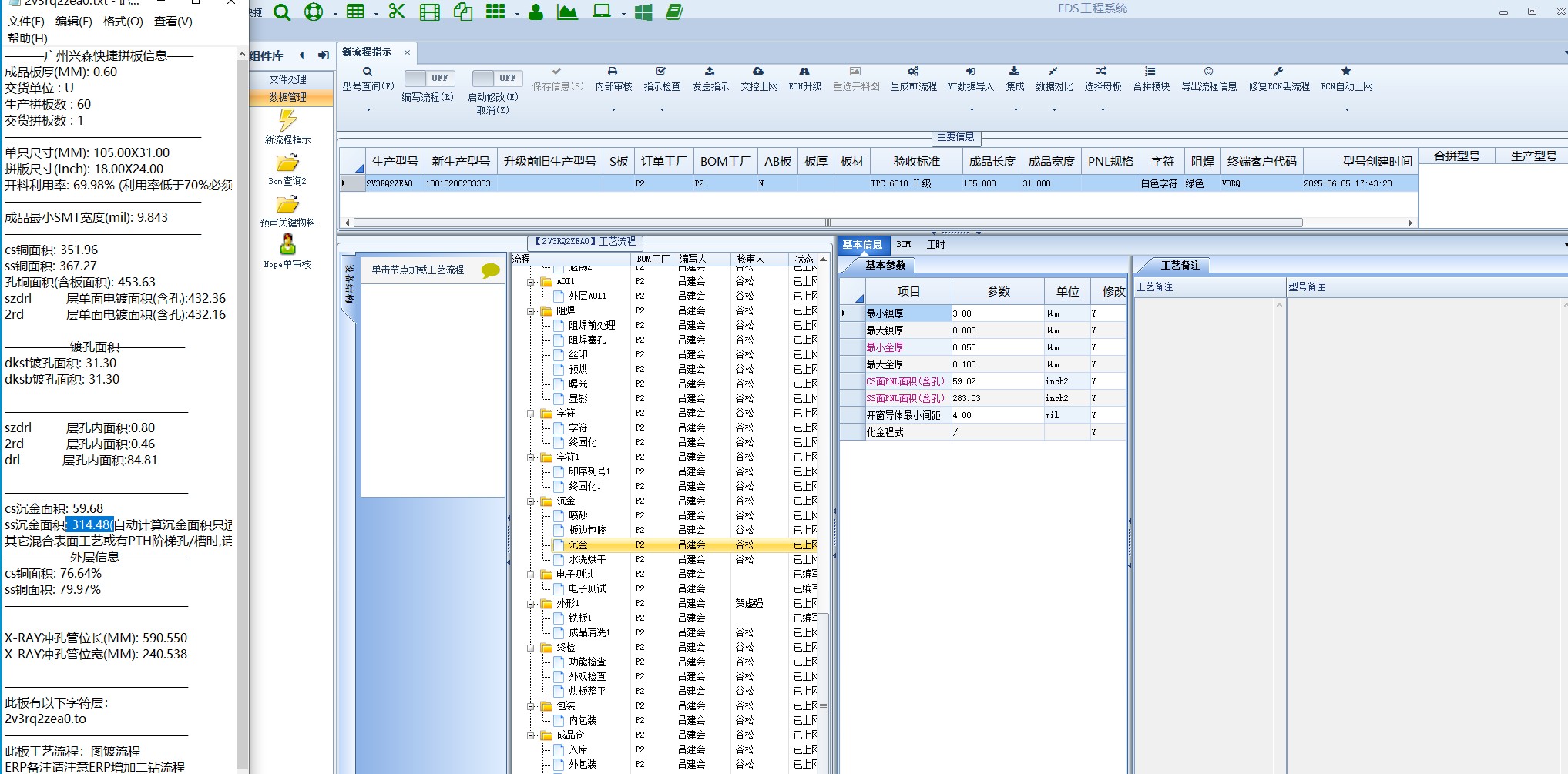
Task: Select 数据管理 in component library
Action: pyautogui.click(x=288, y=97)
